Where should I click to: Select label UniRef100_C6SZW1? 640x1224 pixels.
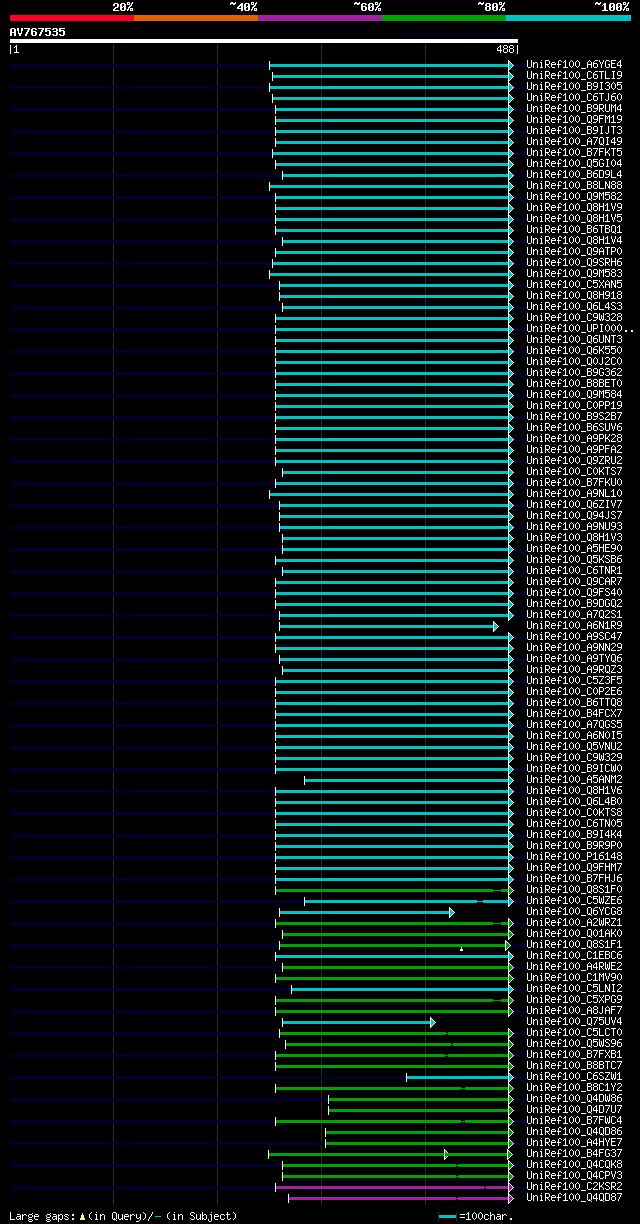click(x=574, y=1076)
